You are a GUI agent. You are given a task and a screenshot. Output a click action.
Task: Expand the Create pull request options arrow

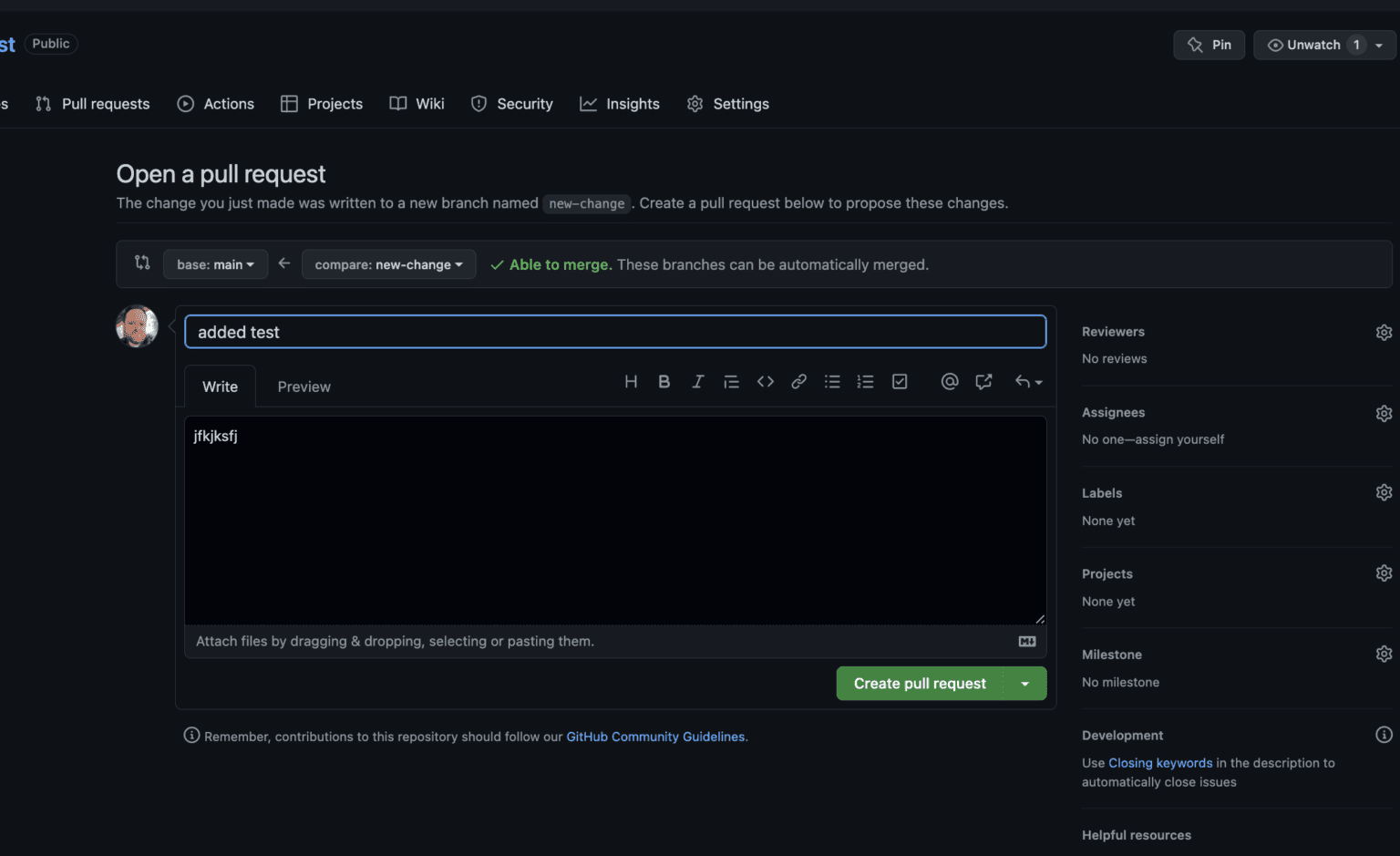click(1024, 683)
